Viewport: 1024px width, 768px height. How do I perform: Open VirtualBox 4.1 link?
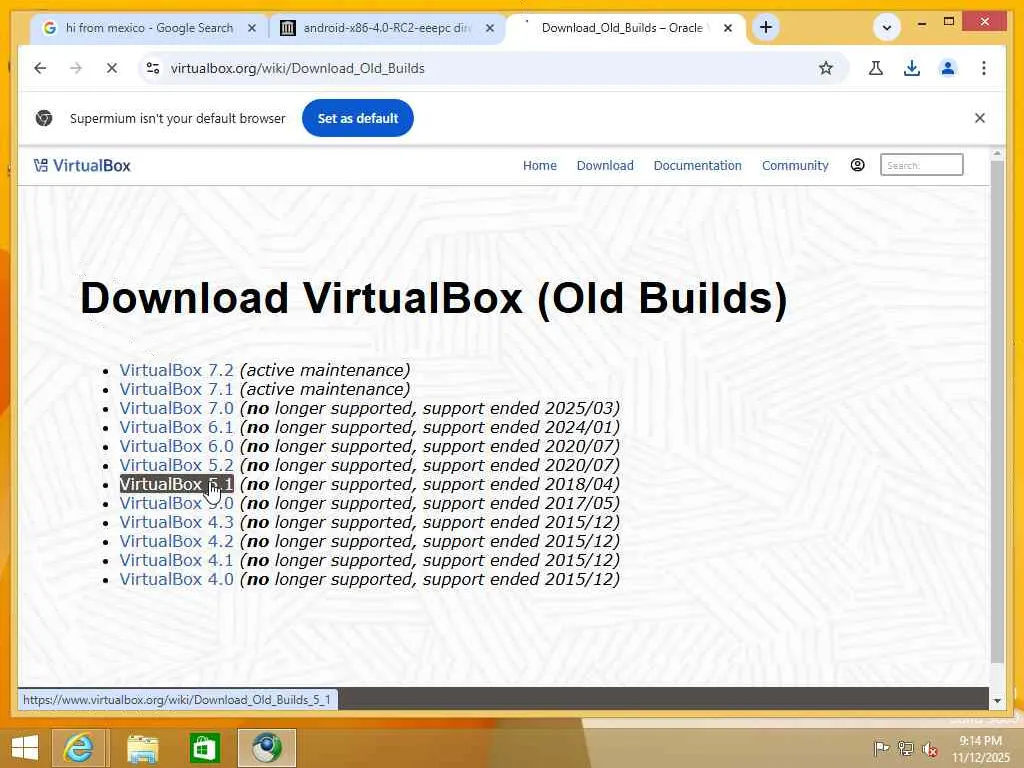coord(176,560)
